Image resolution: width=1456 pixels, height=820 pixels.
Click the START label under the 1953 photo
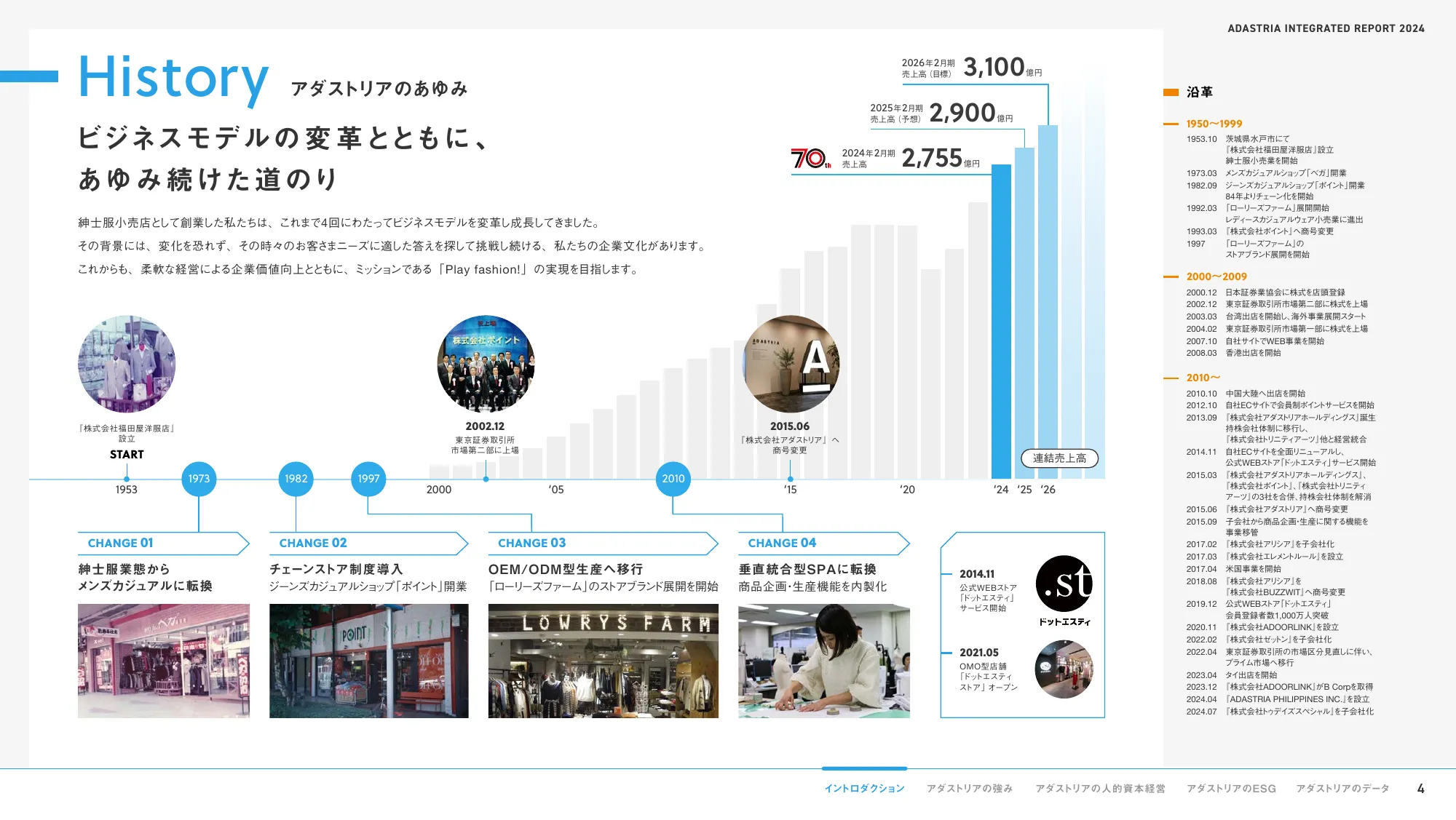point(127,455)
